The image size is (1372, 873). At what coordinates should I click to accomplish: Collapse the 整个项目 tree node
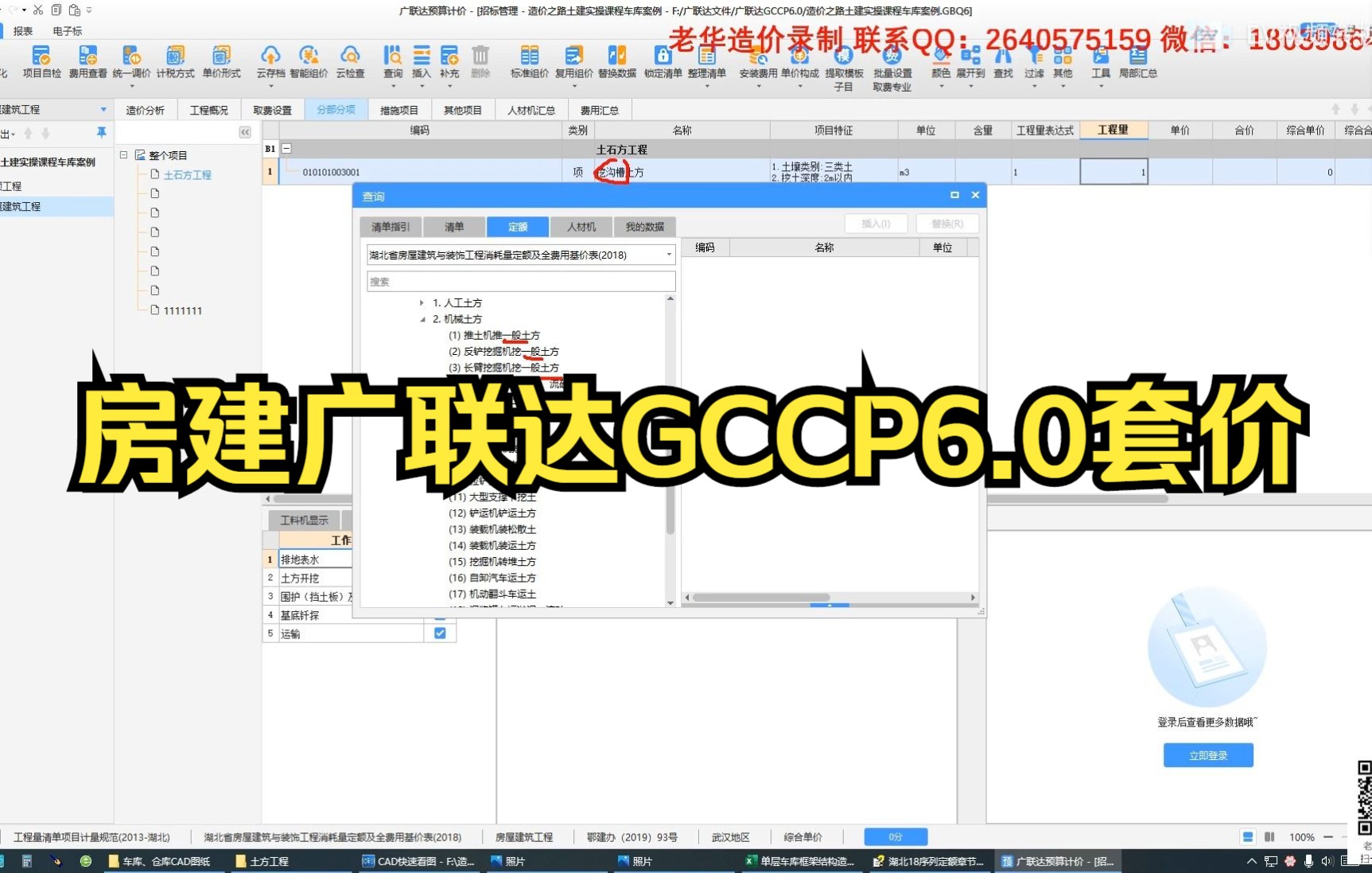[123, 155]
